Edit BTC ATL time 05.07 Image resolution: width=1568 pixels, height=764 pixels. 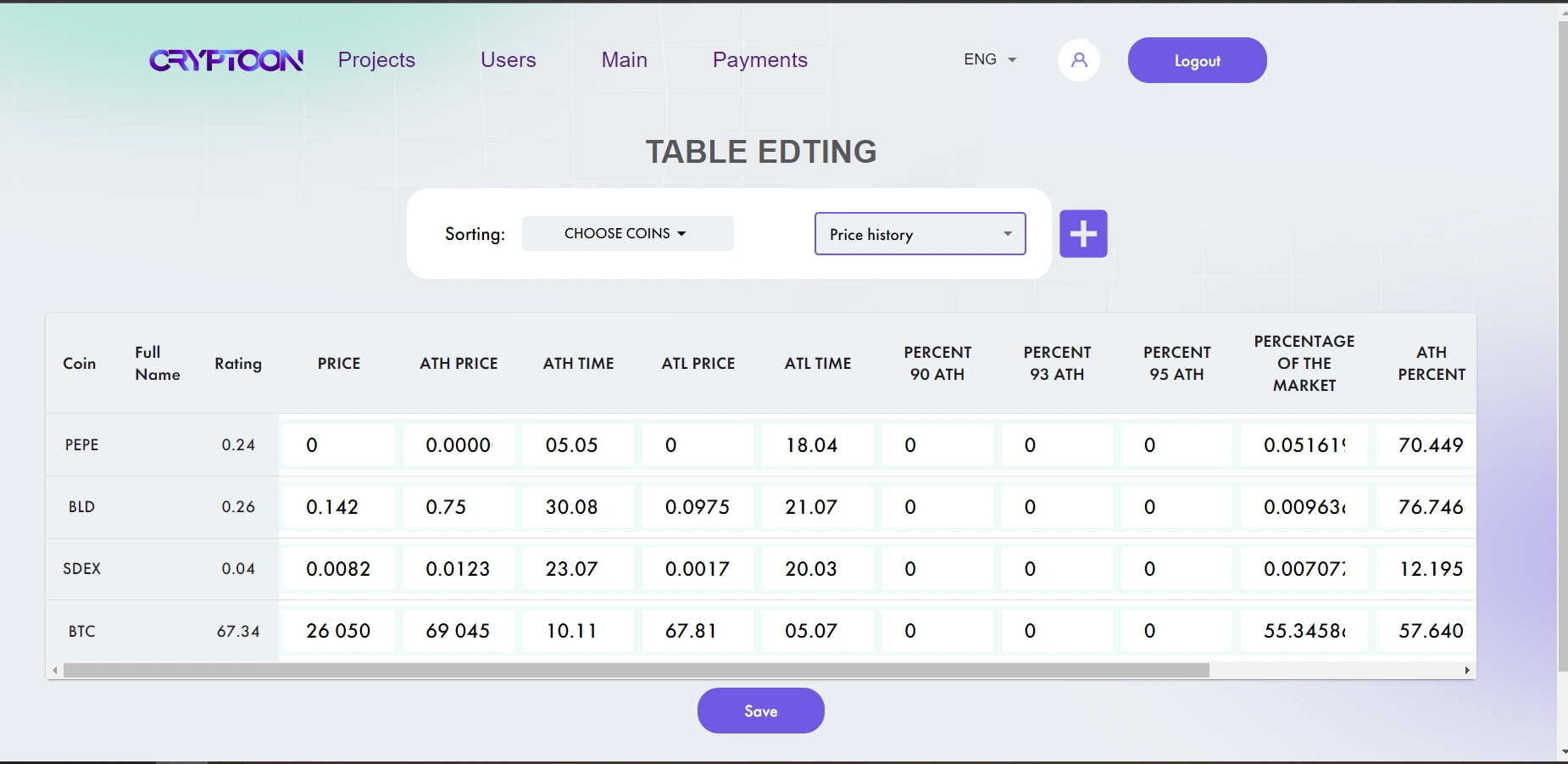click(818, 631)
